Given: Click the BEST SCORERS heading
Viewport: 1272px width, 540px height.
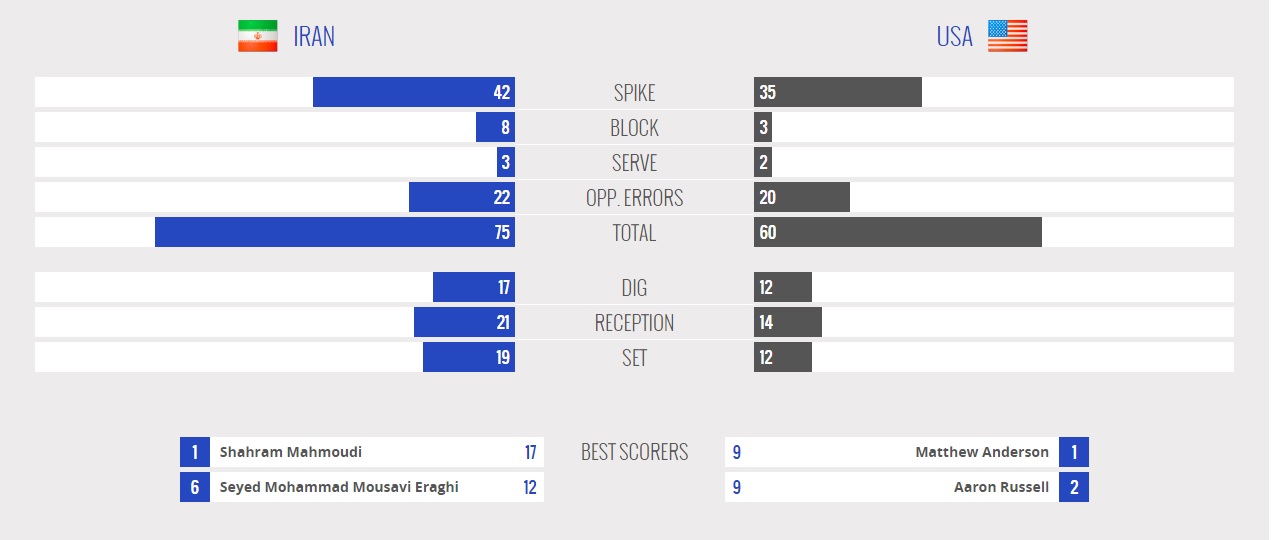Looking at the screenshot, I should (634, 452).
